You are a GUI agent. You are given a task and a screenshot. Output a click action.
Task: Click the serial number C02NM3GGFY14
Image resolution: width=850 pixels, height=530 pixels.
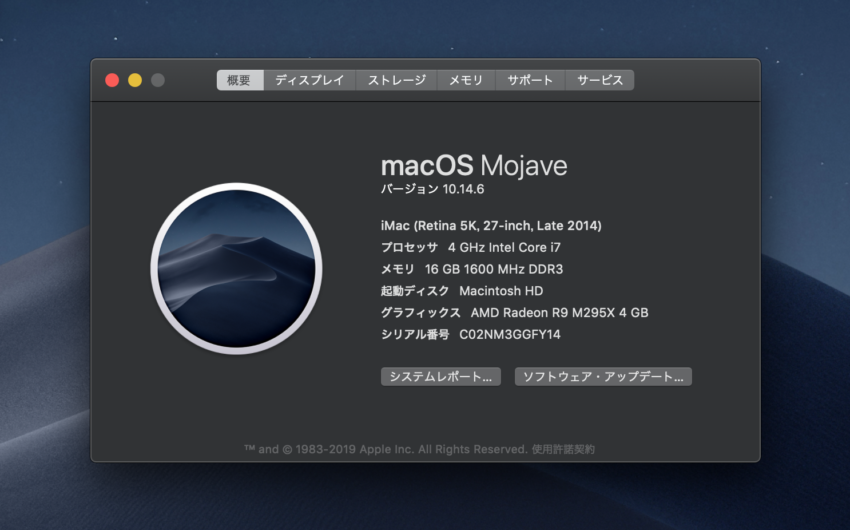point(509,335)
